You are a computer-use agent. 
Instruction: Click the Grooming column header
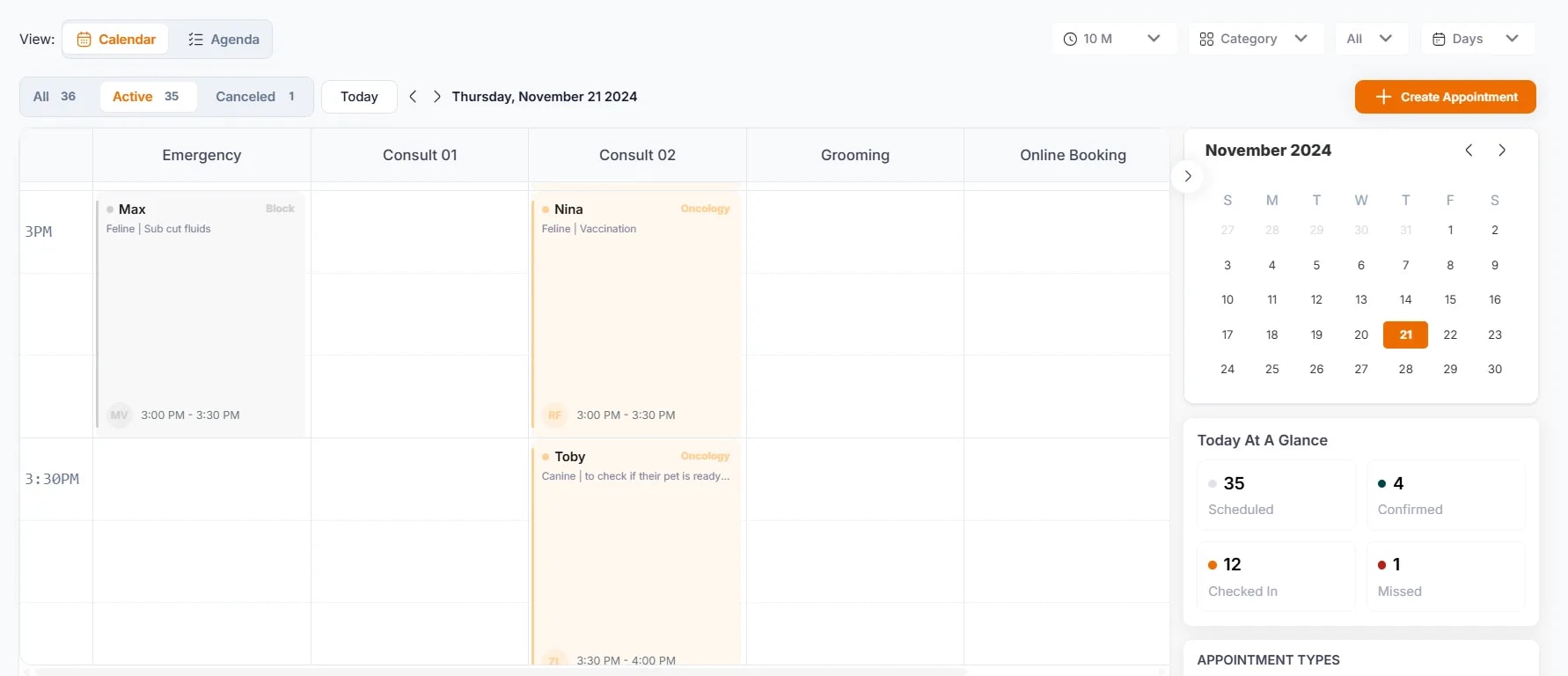tap(855, 156)
